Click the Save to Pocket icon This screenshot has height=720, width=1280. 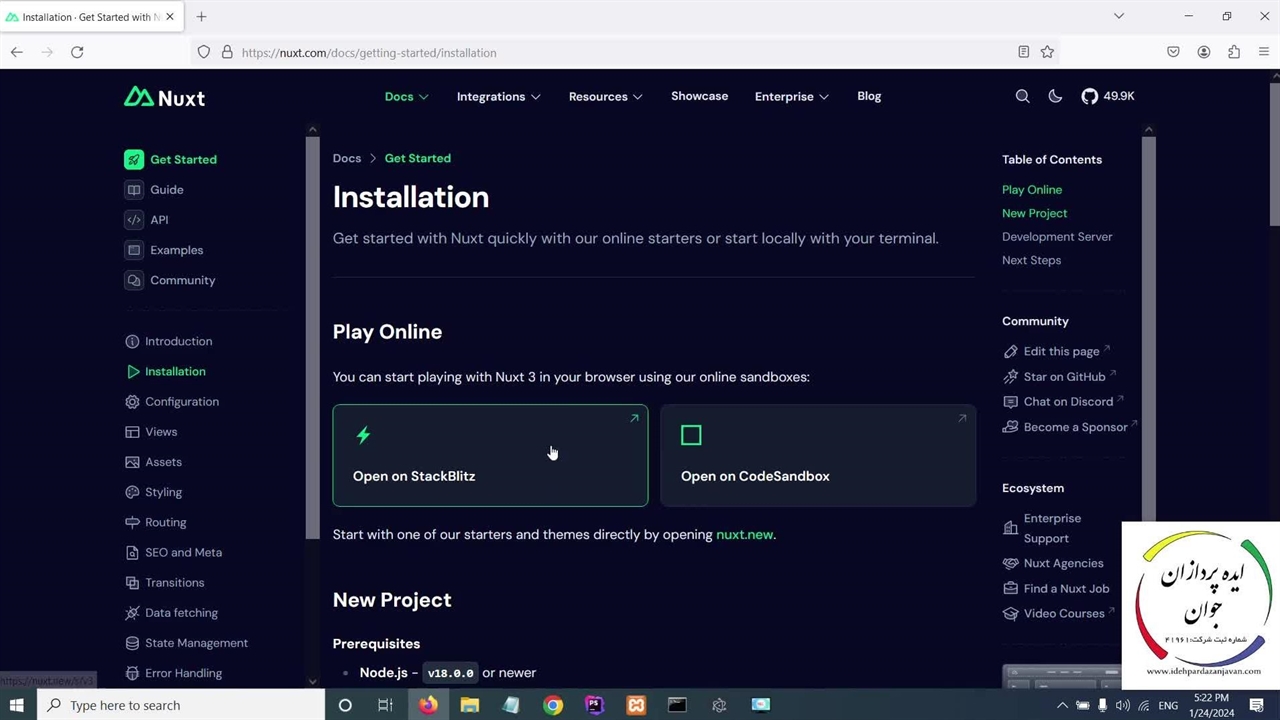tap(1173, 52)
